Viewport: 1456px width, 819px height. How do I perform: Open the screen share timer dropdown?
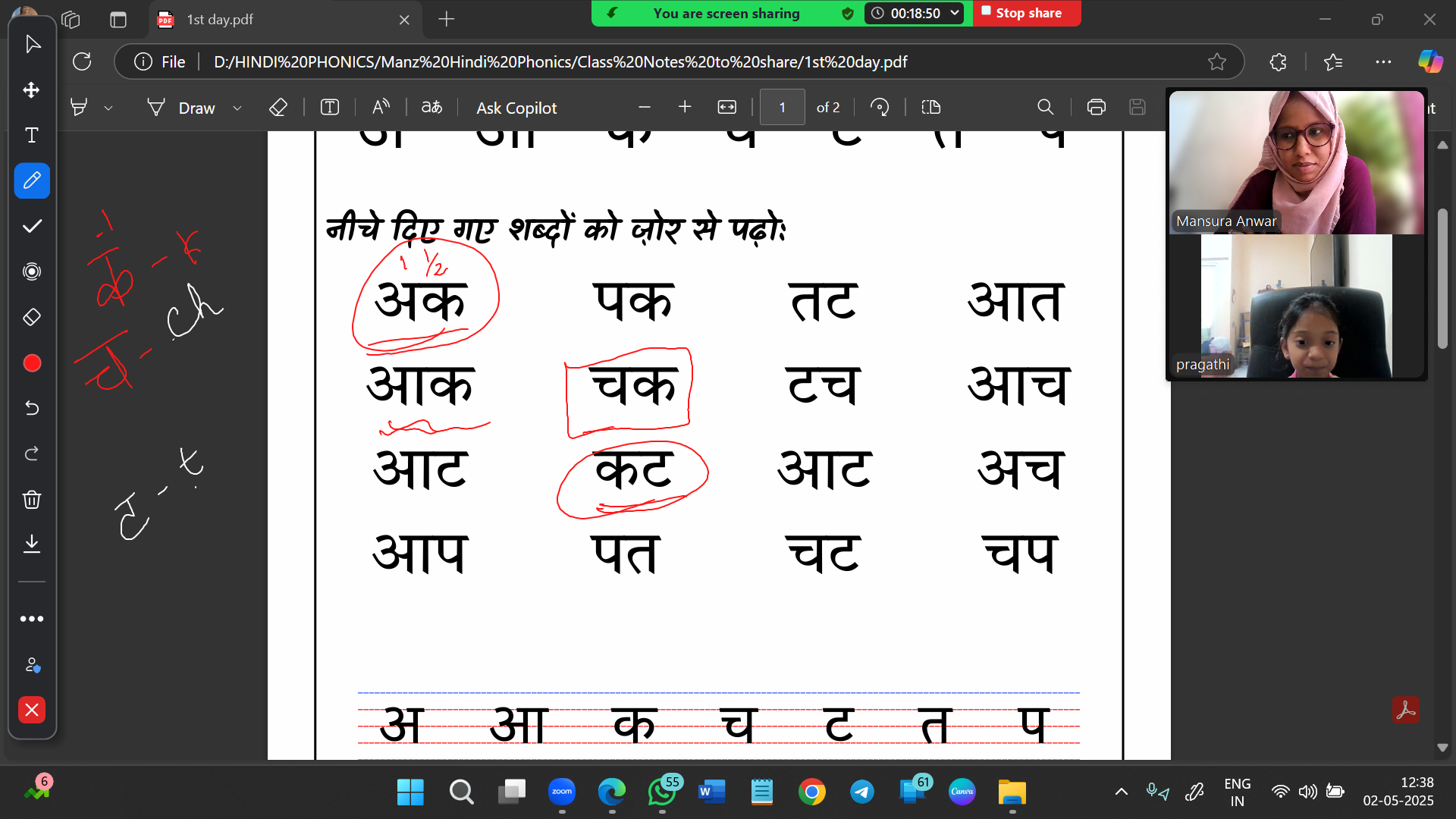[955, 13]
